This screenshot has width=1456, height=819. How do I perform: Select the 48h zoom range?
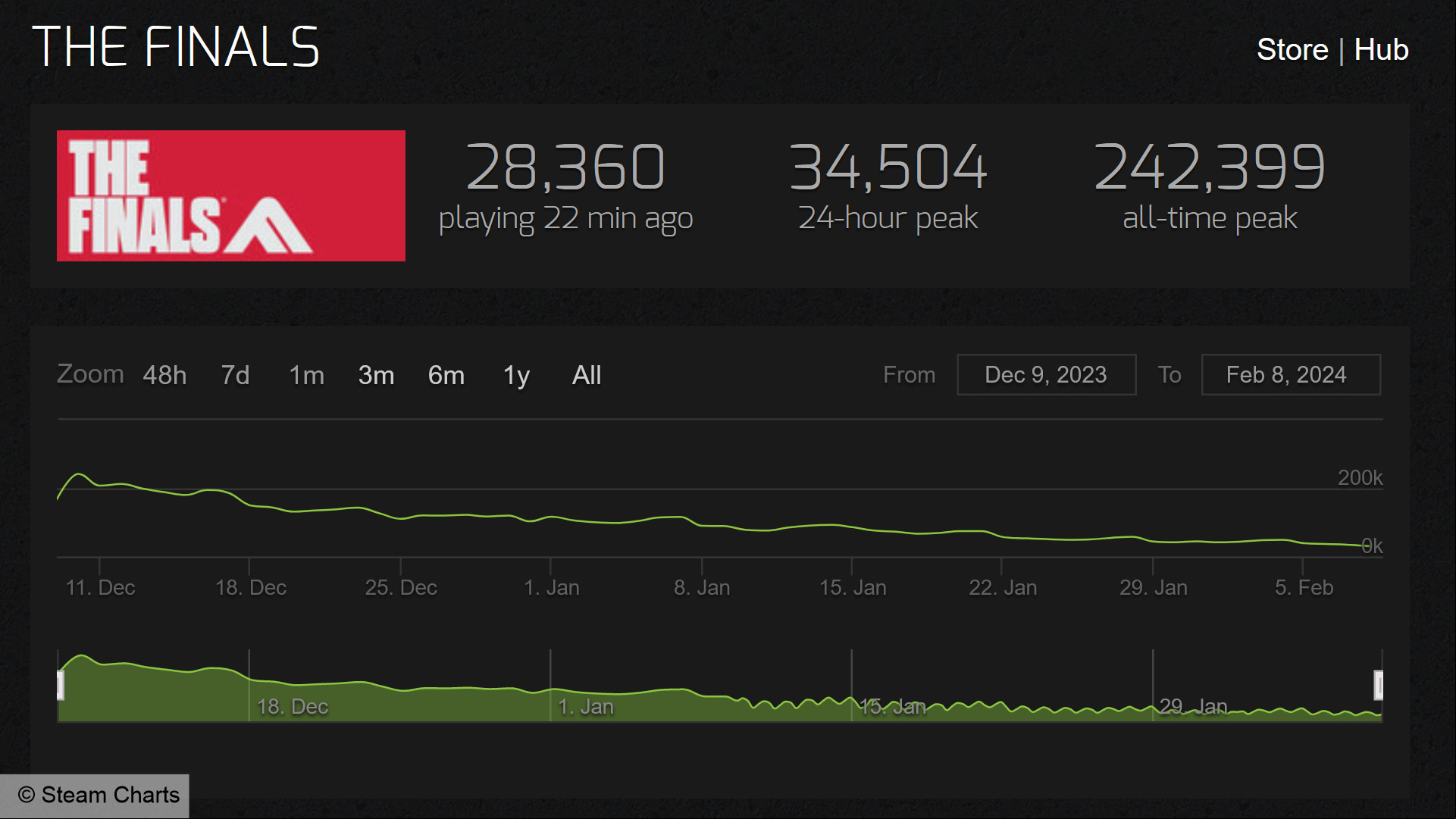(x=164, y=375)
